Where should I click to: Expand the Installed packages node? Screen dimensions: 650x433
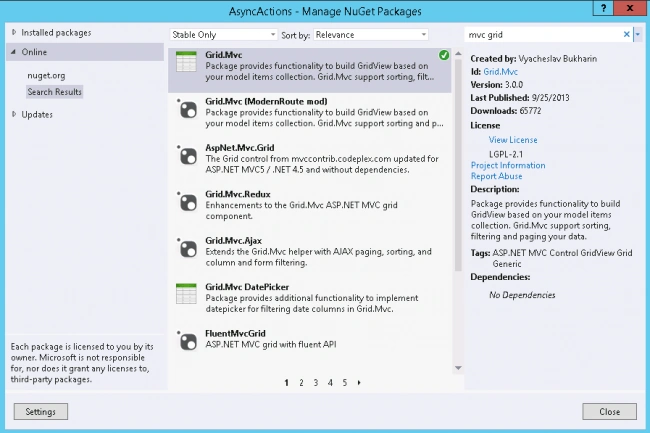pyautogui.click(x=14, y=32)
